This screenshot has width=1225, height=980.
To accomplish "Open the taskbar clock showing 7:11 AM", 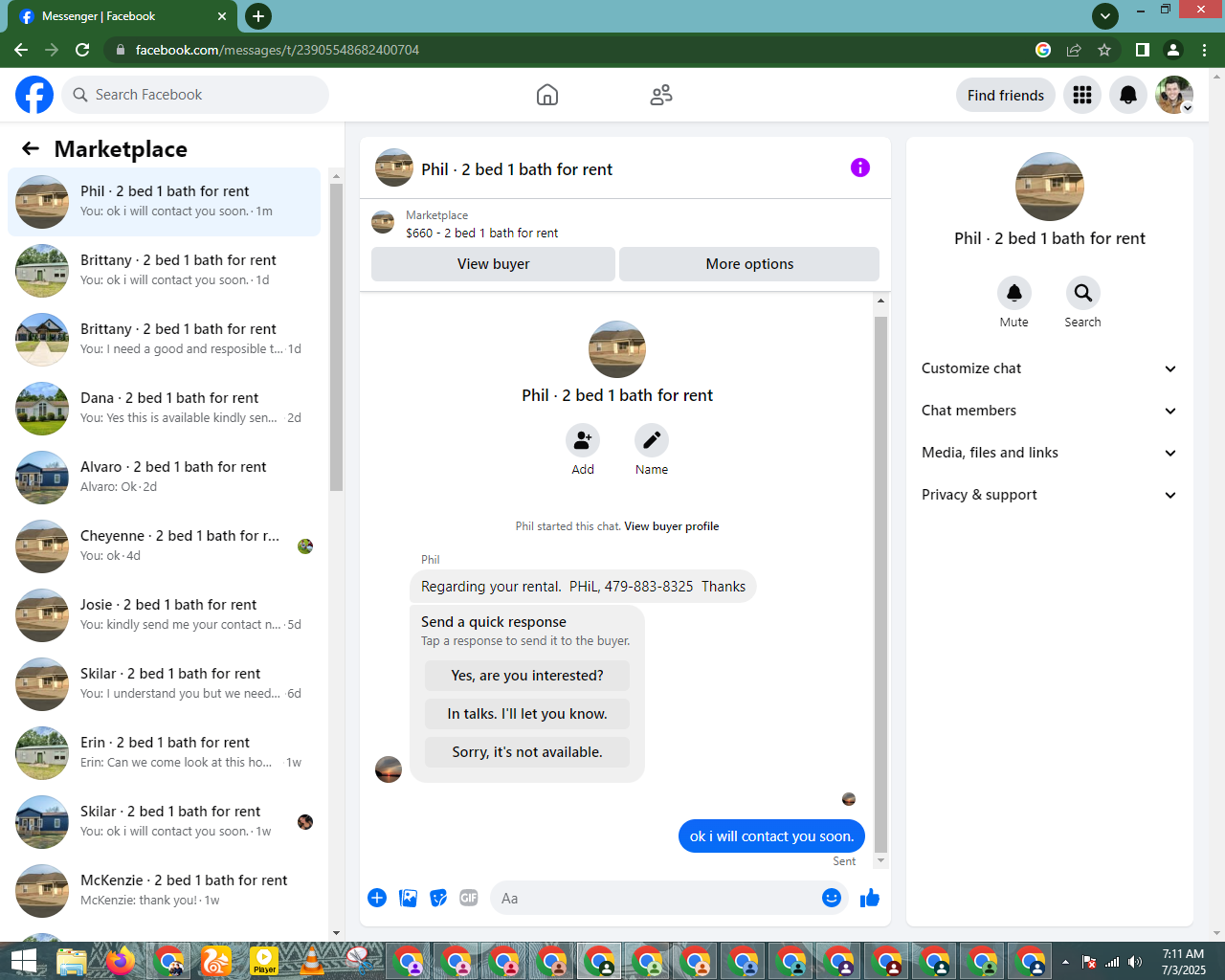I will click(1184, 962).
